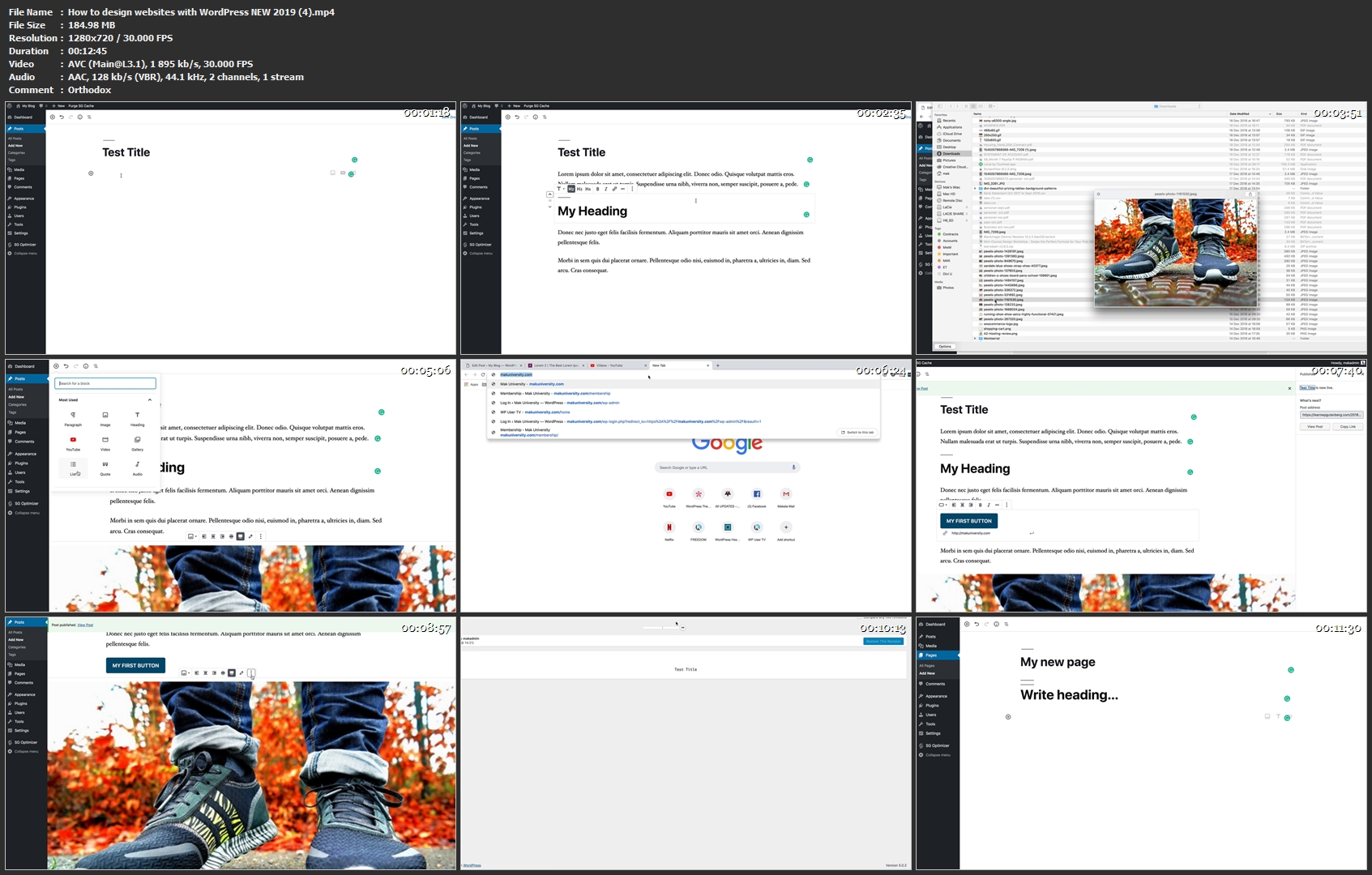Viewport: 1372px width, 875px height.
Task: Open image block more options, 00:05:06 frame
Action: (x=260, y=536)
